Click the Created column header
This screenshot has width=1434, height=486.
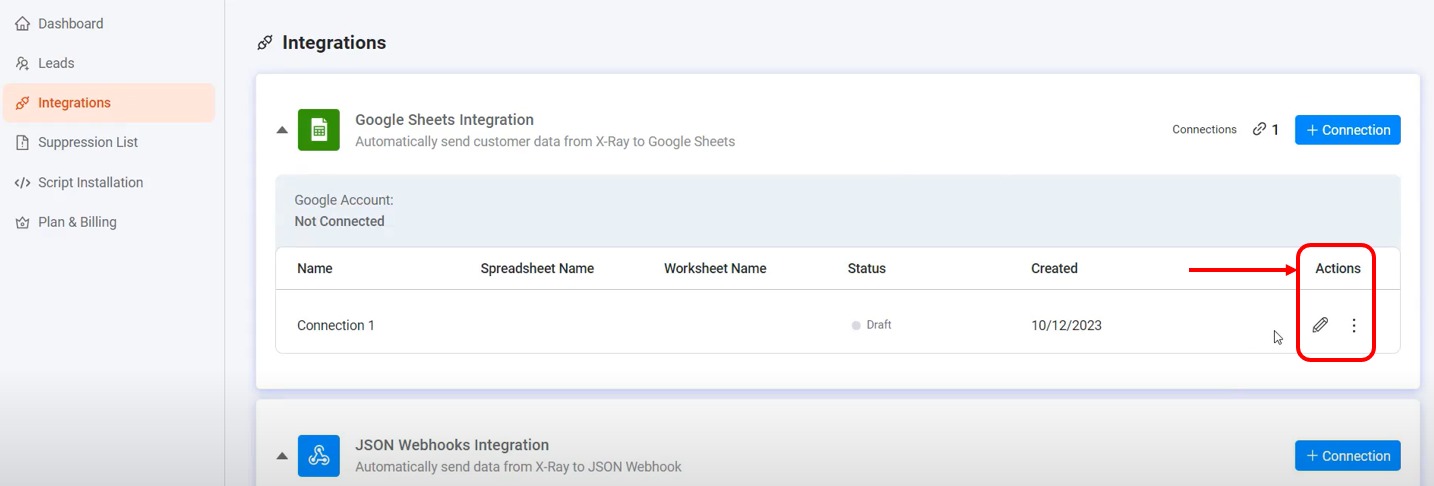pos(1054,268)
